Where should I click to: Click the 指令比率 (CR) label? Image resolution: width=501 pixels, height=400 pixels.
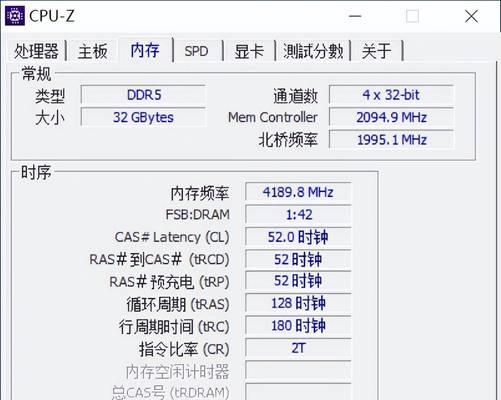(x=184, y=349)
